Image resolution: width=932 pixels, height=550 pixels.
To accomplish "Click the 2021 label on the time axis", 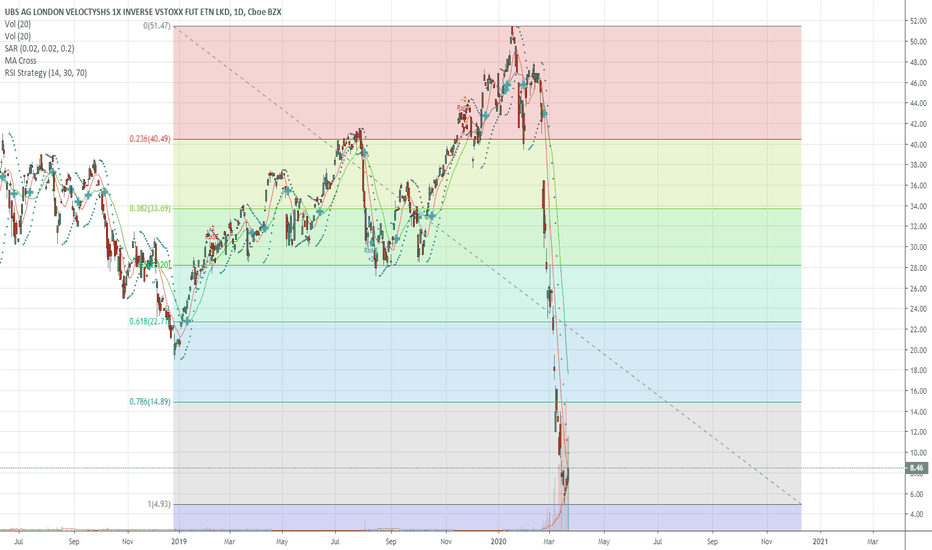I will click(x=820, y=542).
